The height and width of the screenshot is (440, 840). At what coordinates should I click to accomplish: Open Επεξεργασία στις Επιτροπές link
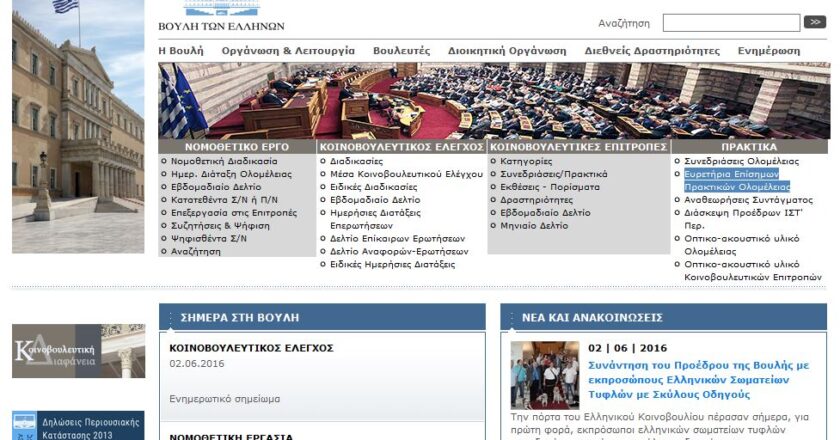pos(234,213)
